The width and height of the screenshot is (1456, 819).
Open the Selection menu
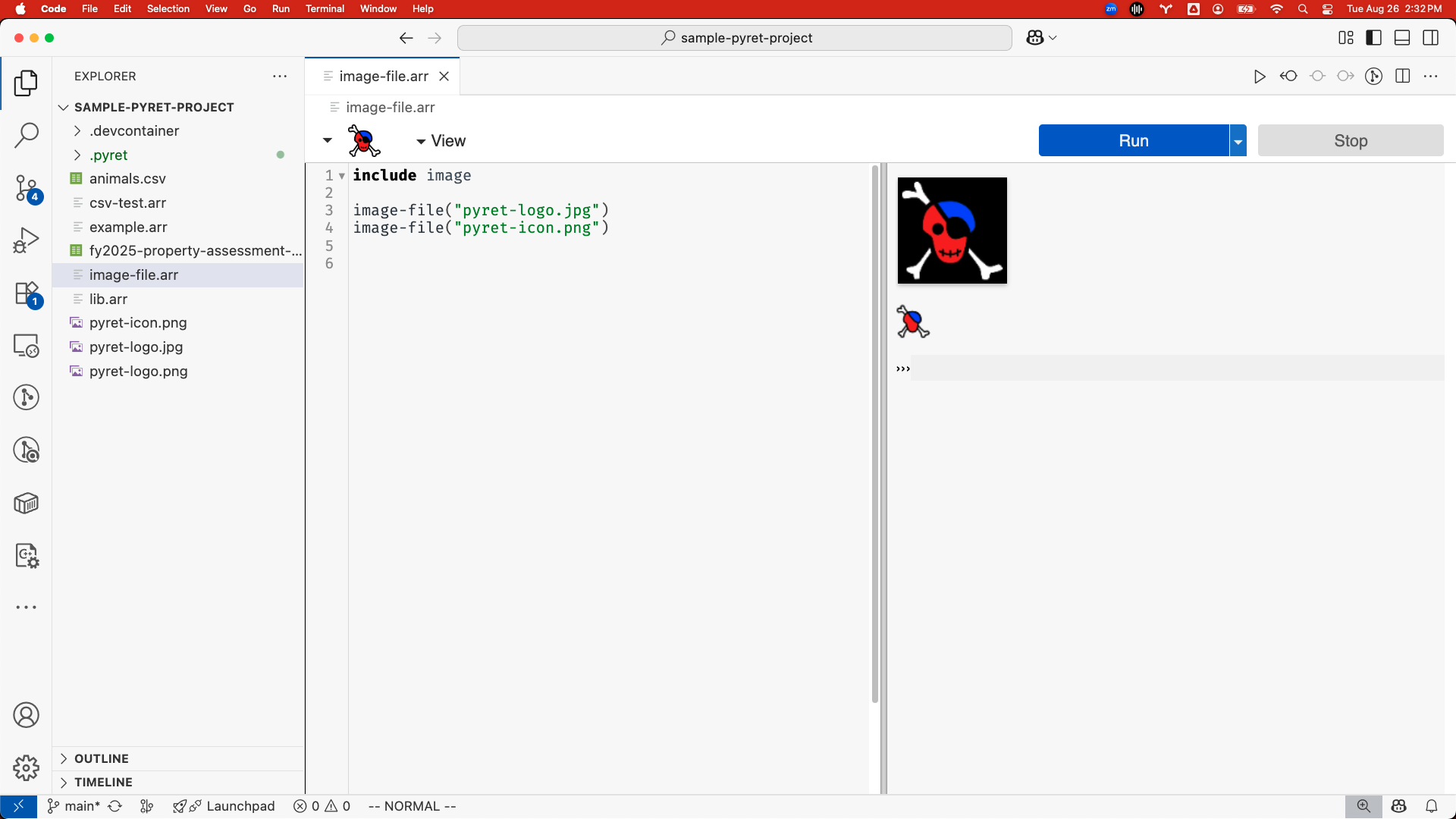tap(168, 9)
